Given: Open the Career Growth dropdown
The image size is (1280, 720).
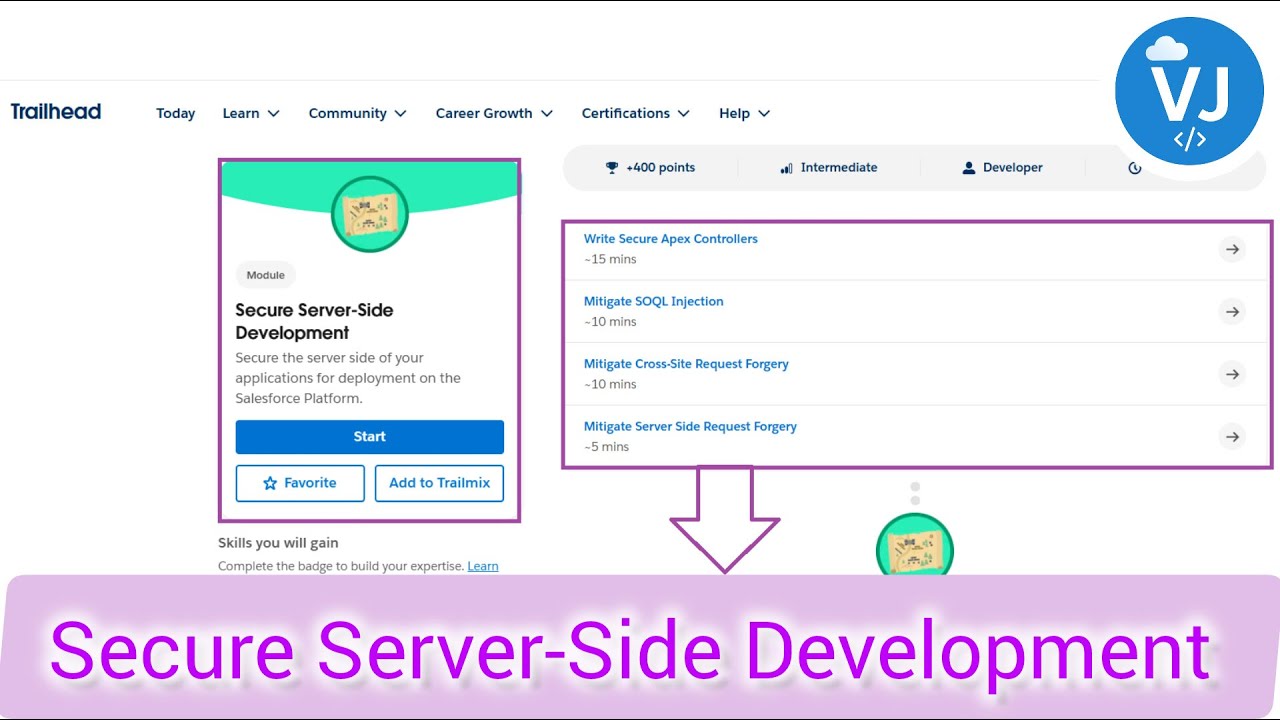Looking at the screenshot, I should coord(494,113).
